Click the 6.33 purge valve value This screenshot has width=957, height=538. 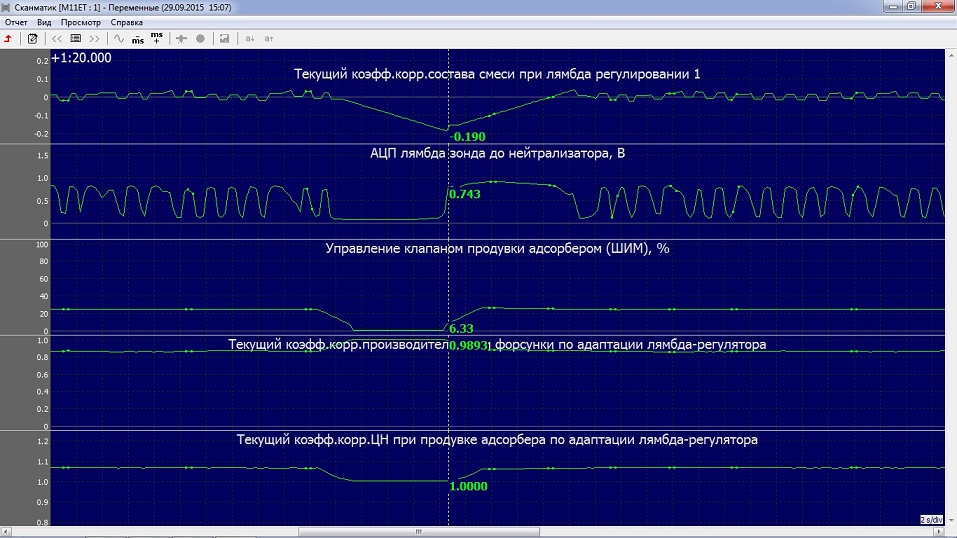point(461,329)
